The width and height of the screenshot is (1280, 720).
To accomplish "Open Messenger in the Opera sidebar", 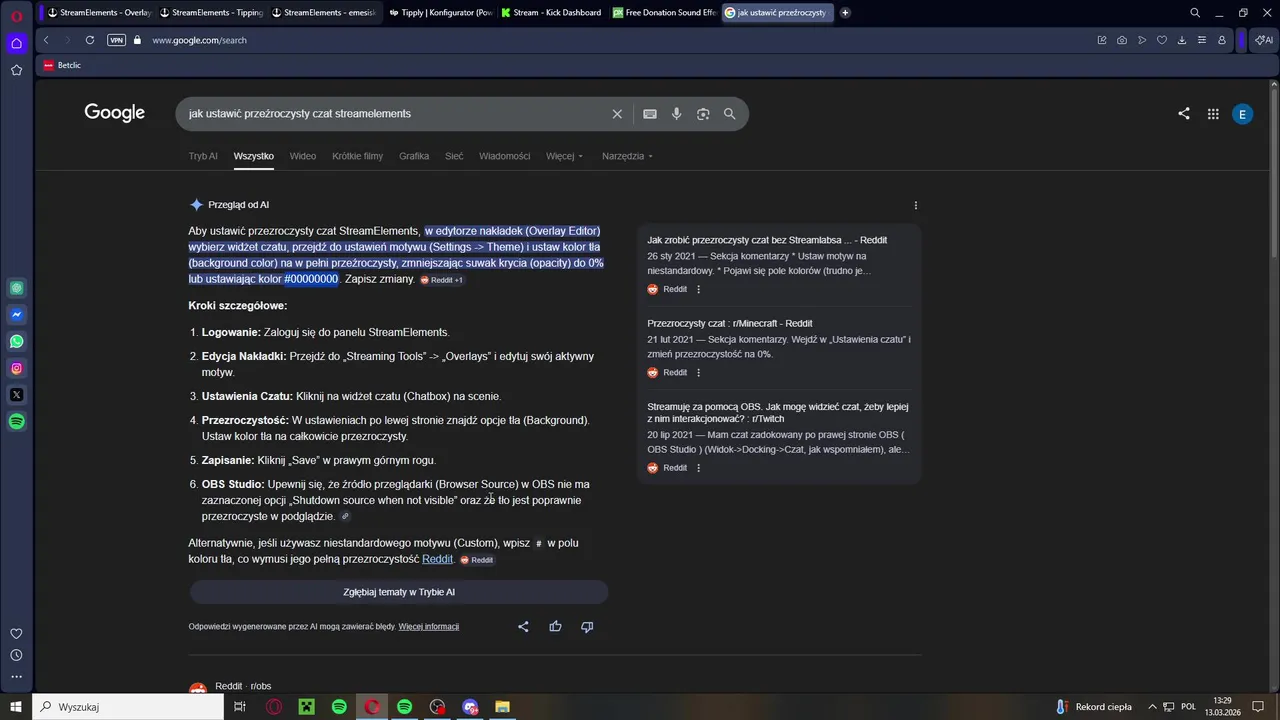I will [x=16, y=315].
